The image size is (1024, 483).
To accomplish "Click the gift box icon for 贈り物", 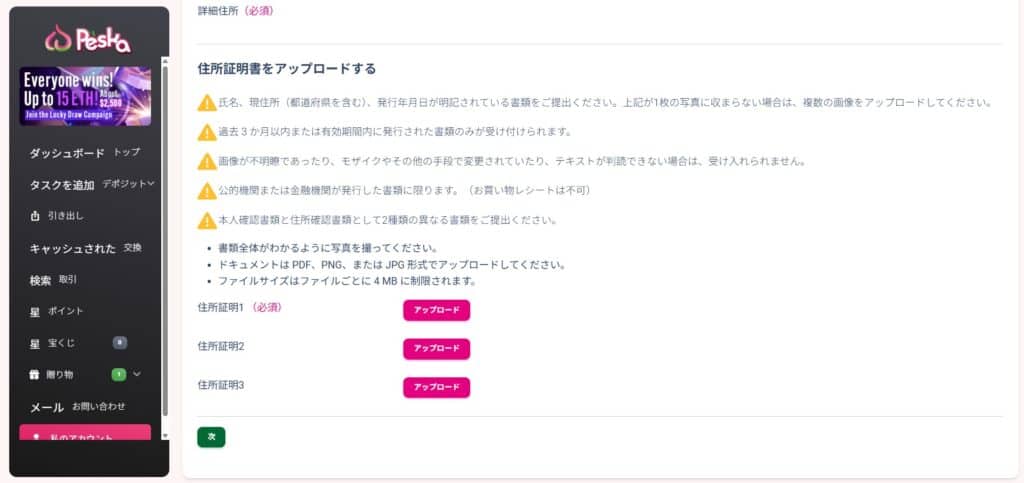I will [x=35, y=375].
